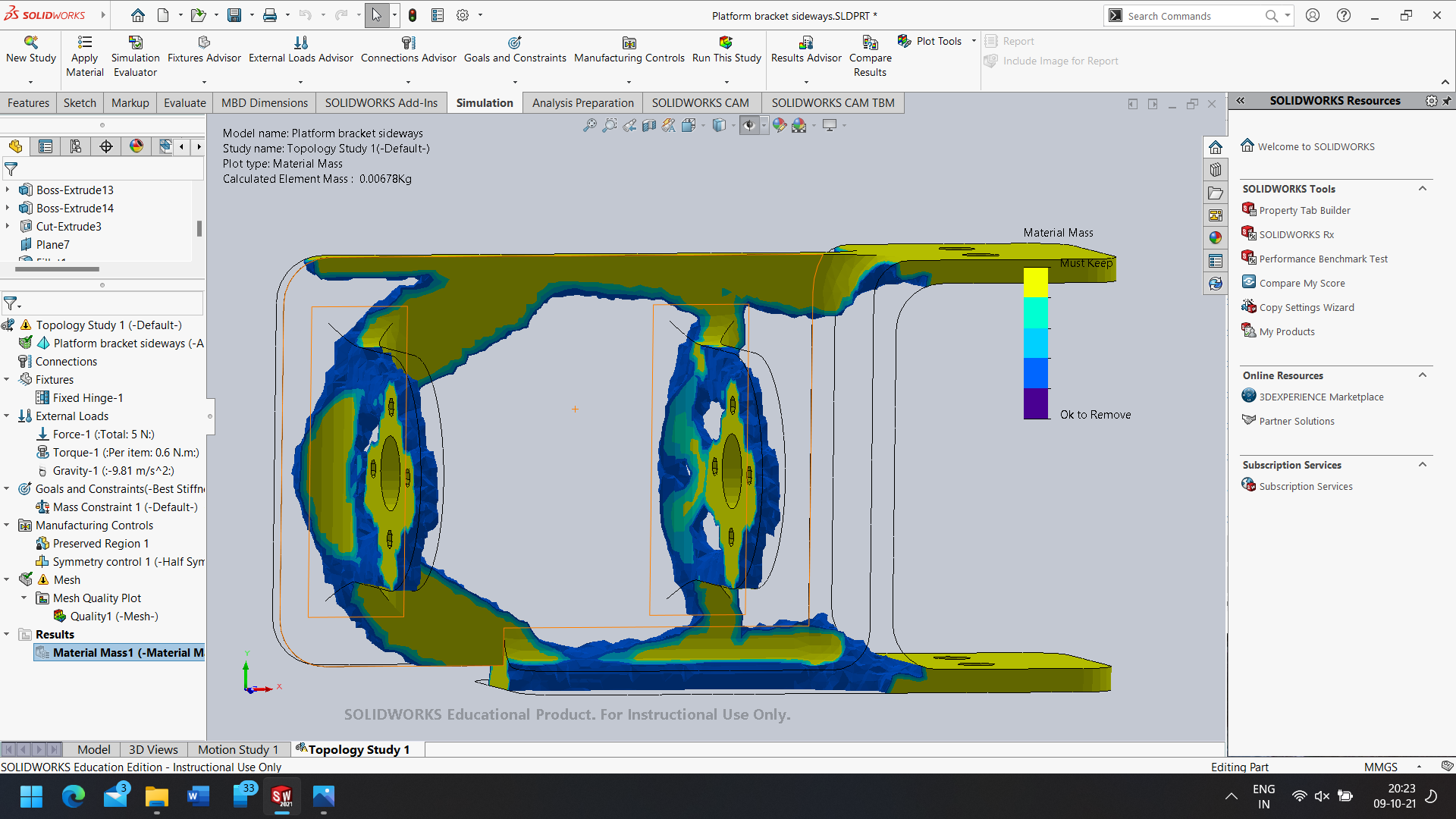Open PropertyManager tab in feature manager
Image resolution: width=1456 pixels, height=819 pixels.
coord(45,146)
